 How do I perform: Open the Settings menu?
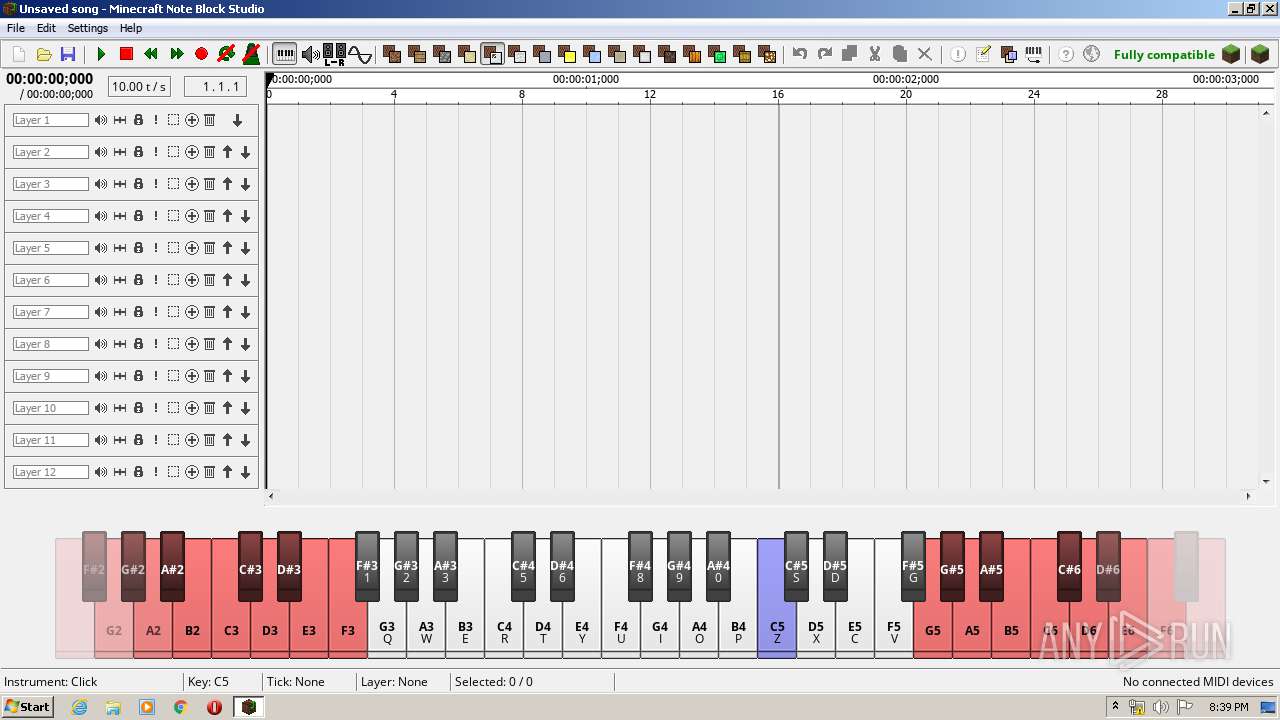point(88,28)
